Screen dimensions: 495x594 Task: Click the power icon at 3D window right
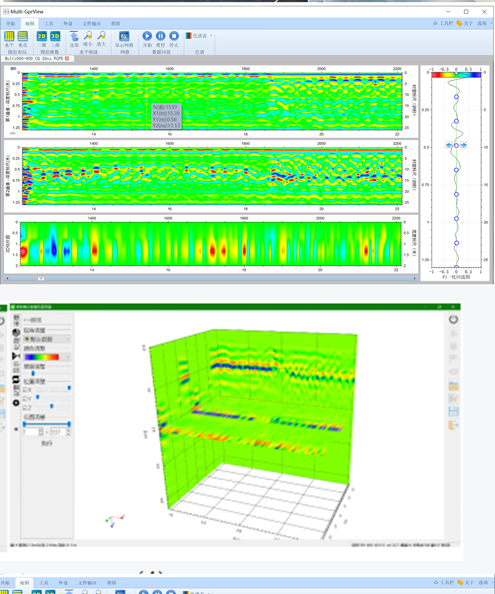[453, 320]
